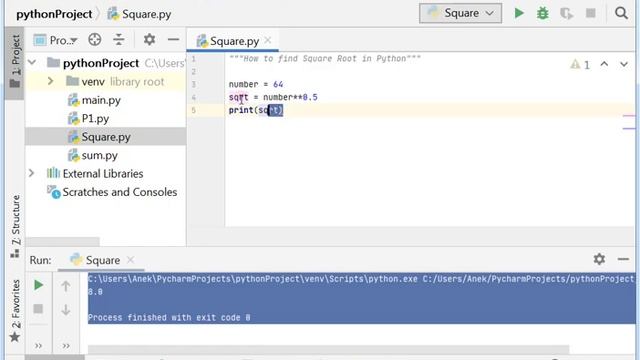The height and width of the screenshot is (360, 640).
Task: Open the Project panel settings gear
Action: 149,40
